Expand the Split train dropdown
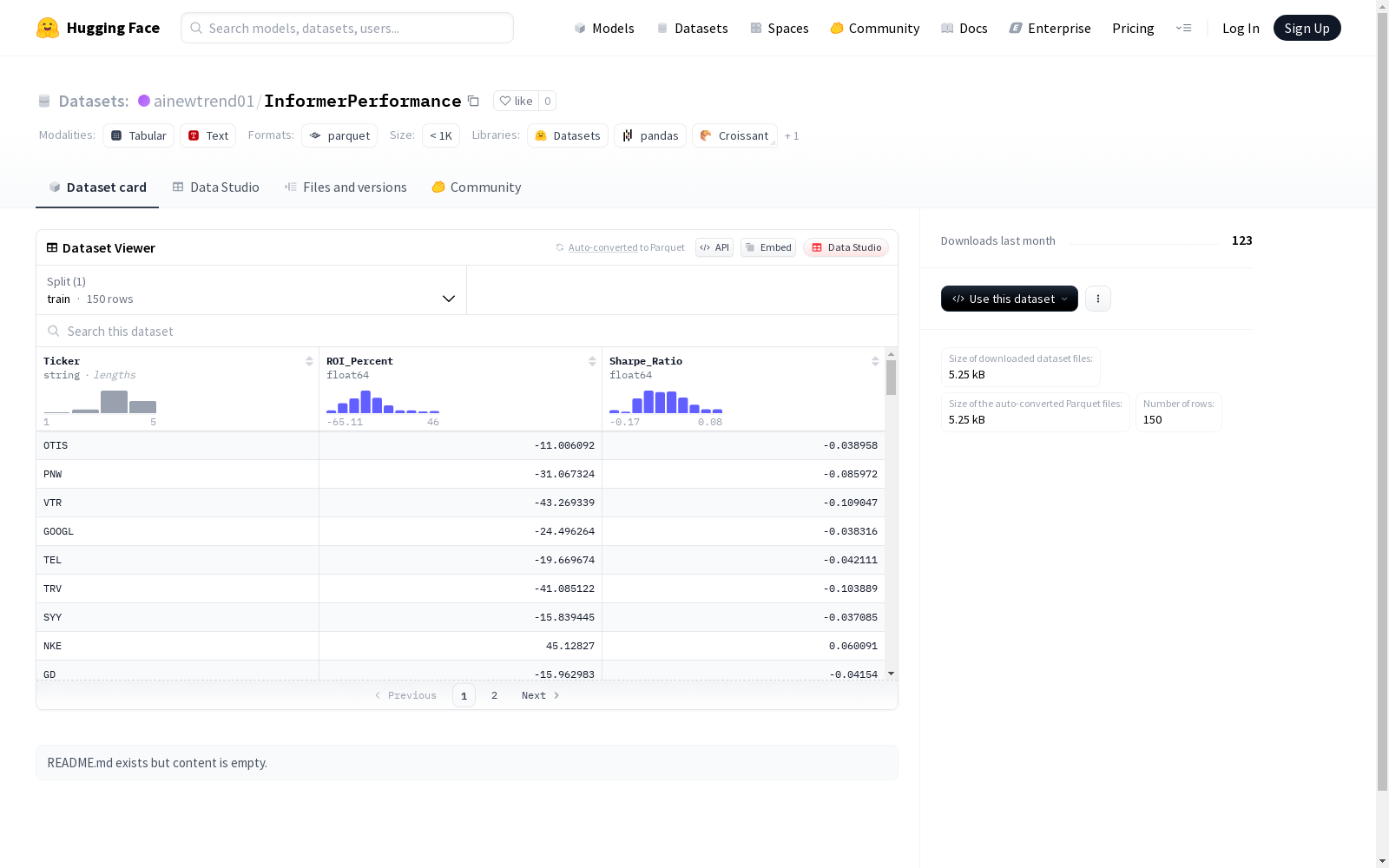1389x868 pixels. coord(252,290)
